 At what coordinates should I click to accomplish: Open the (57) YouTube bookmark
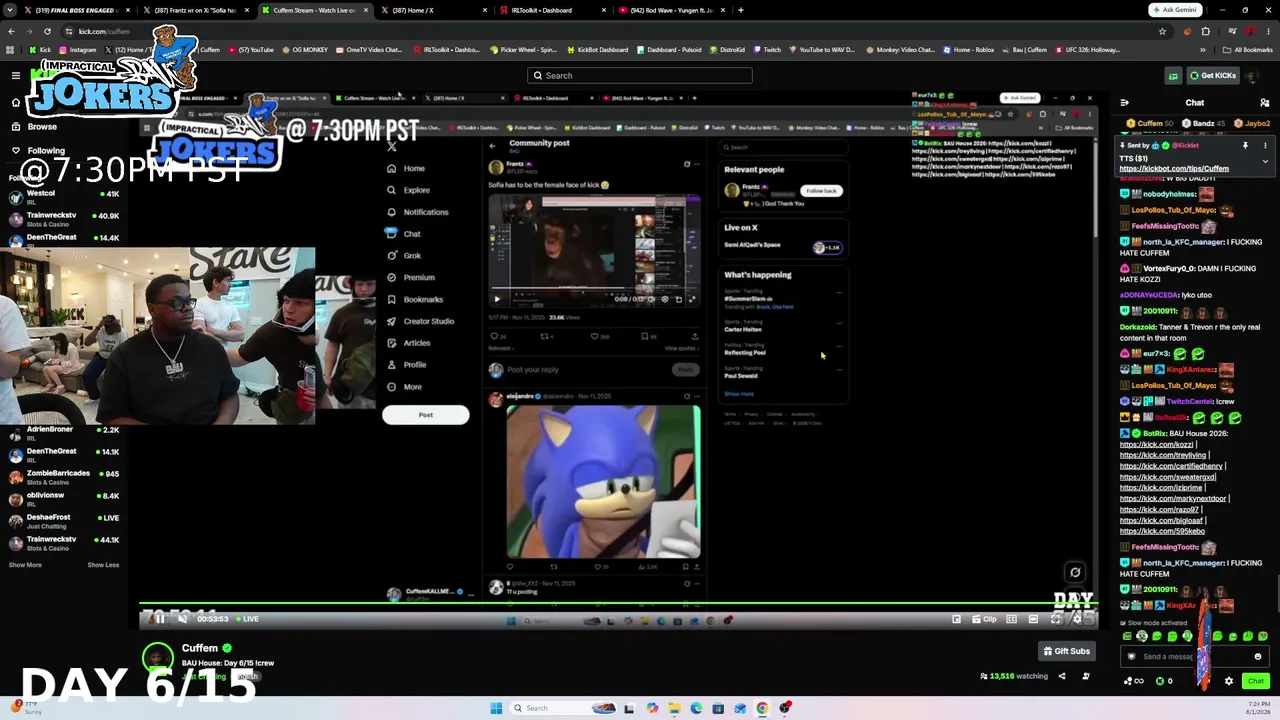pyautogui.click(x=251, y=50)
